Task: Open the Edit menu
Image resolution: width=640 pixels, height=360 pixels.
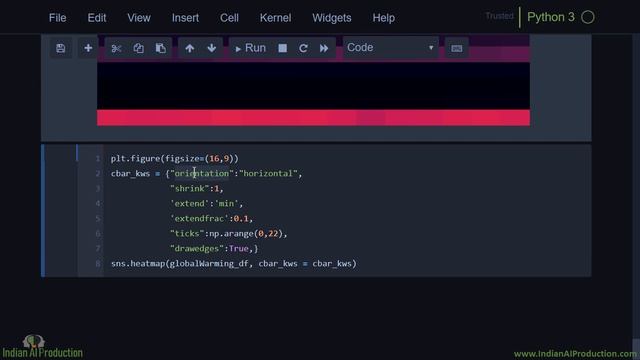Action: (x=97, y=18)
